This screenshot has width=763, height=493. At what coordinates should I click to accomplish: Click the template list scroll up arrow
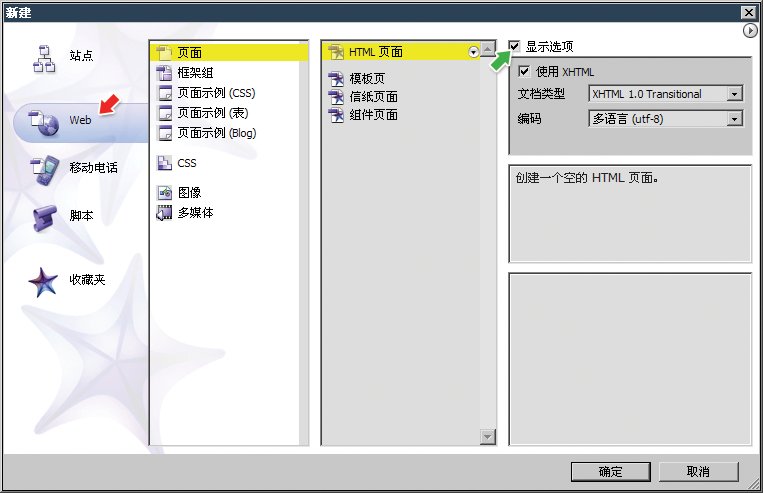coord(488,49)
